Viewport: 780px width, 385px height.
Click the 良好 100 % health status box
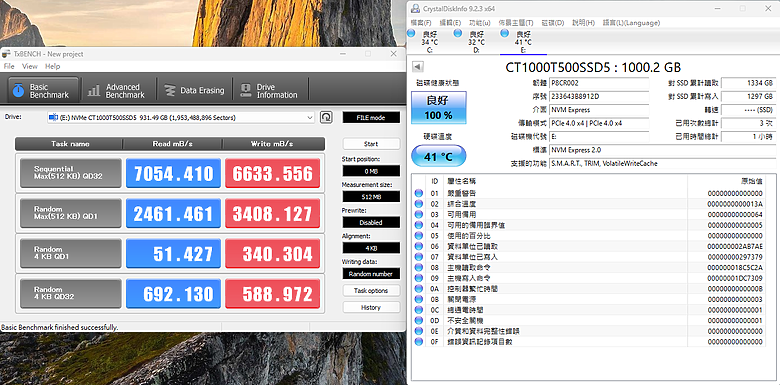pos(439,107)
